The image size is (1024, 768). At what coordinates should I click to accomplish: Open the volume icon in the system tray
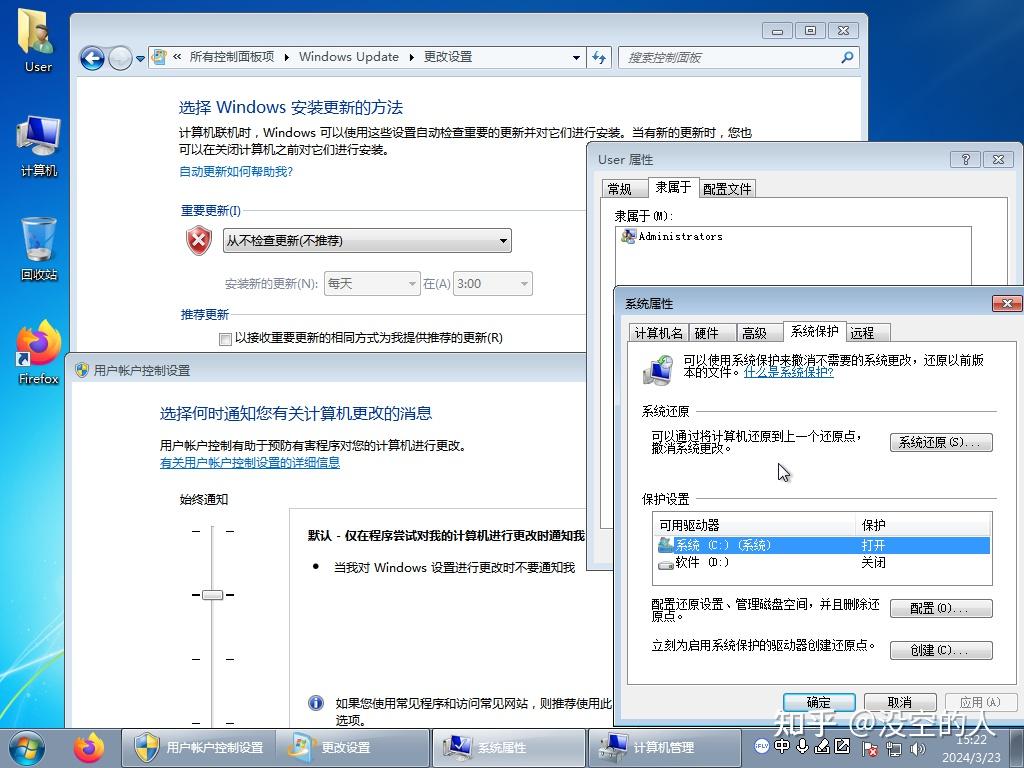917,747
